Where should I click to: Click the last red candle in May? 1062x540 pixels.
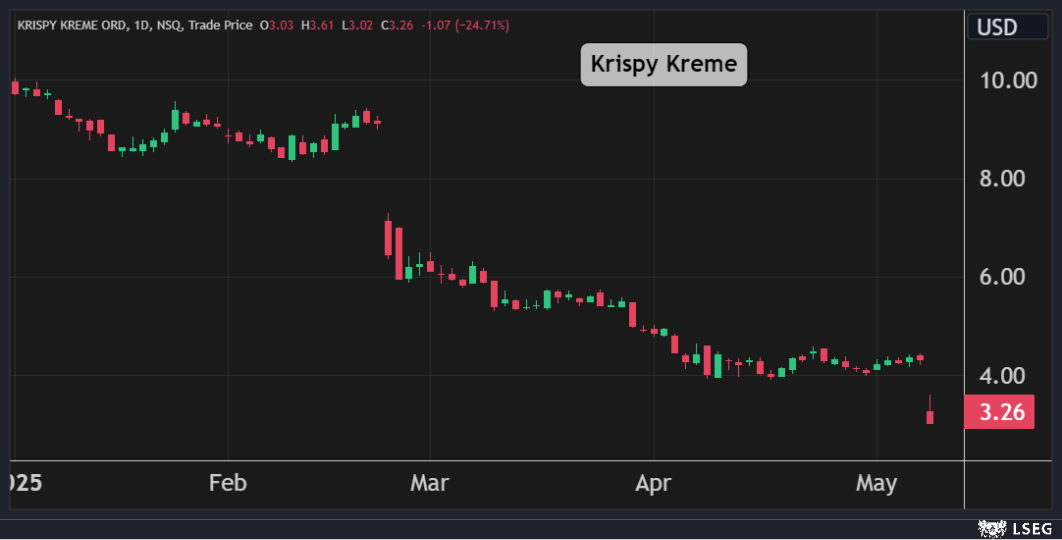pyautogui.click(x=930, y=416)
